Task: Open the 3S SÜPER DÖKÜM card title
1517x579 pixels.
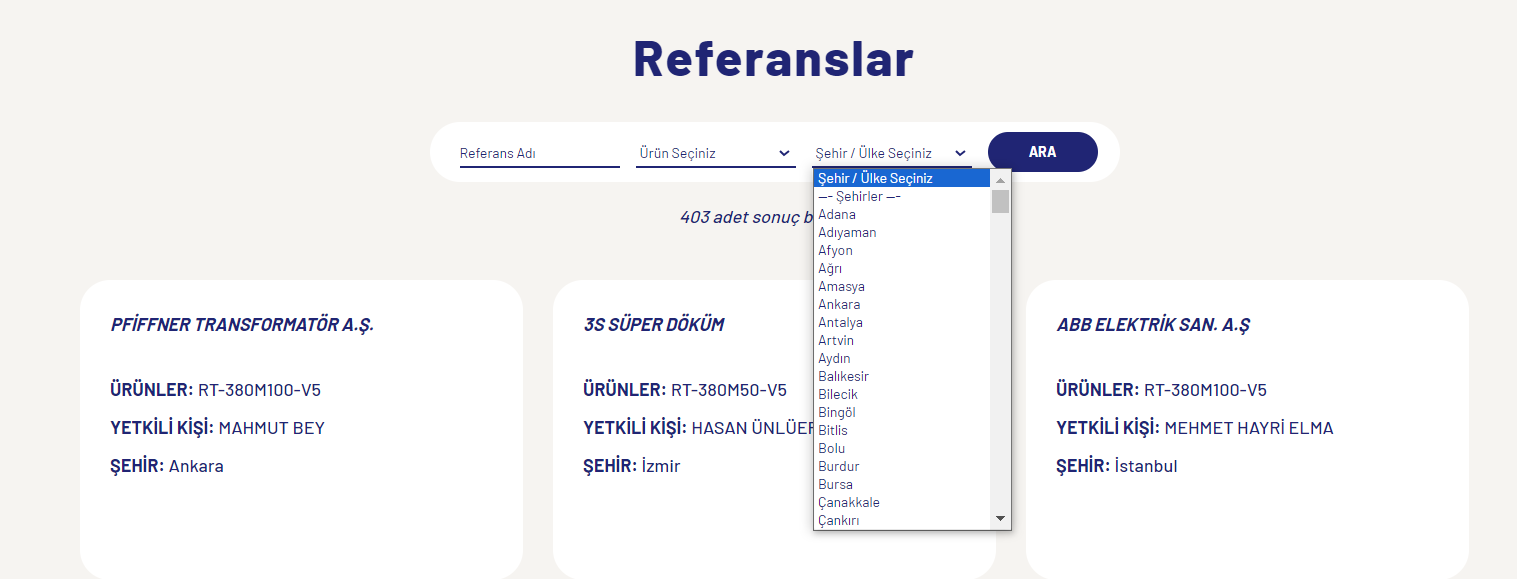Action: [x=654, y=325]
